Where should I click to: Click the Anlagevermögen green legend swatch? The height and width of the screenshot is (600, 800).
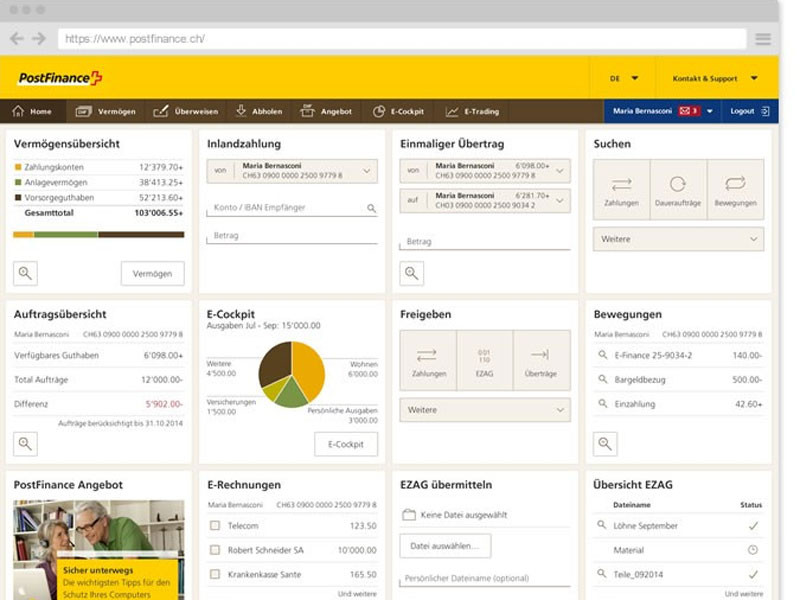(18, 182)
